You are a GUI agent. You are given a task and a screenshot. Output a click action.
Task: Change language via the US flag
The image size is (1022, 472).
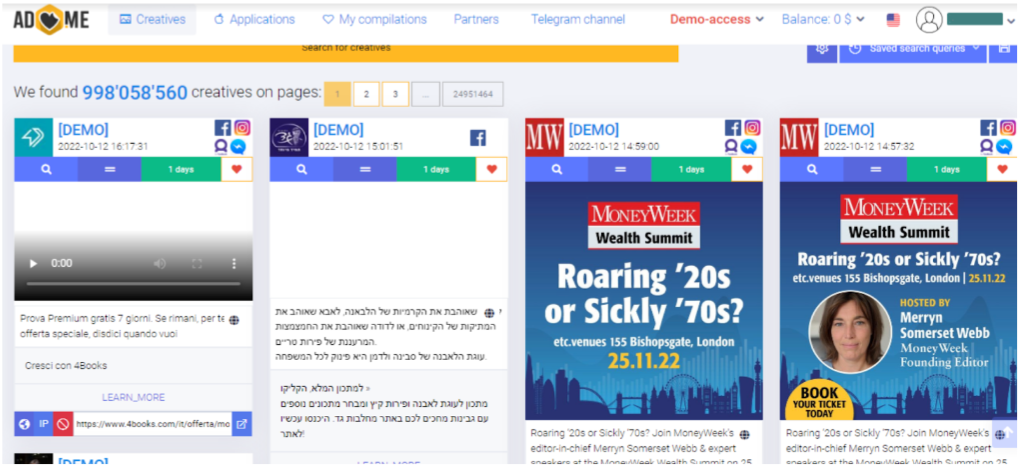pos(893,20)
